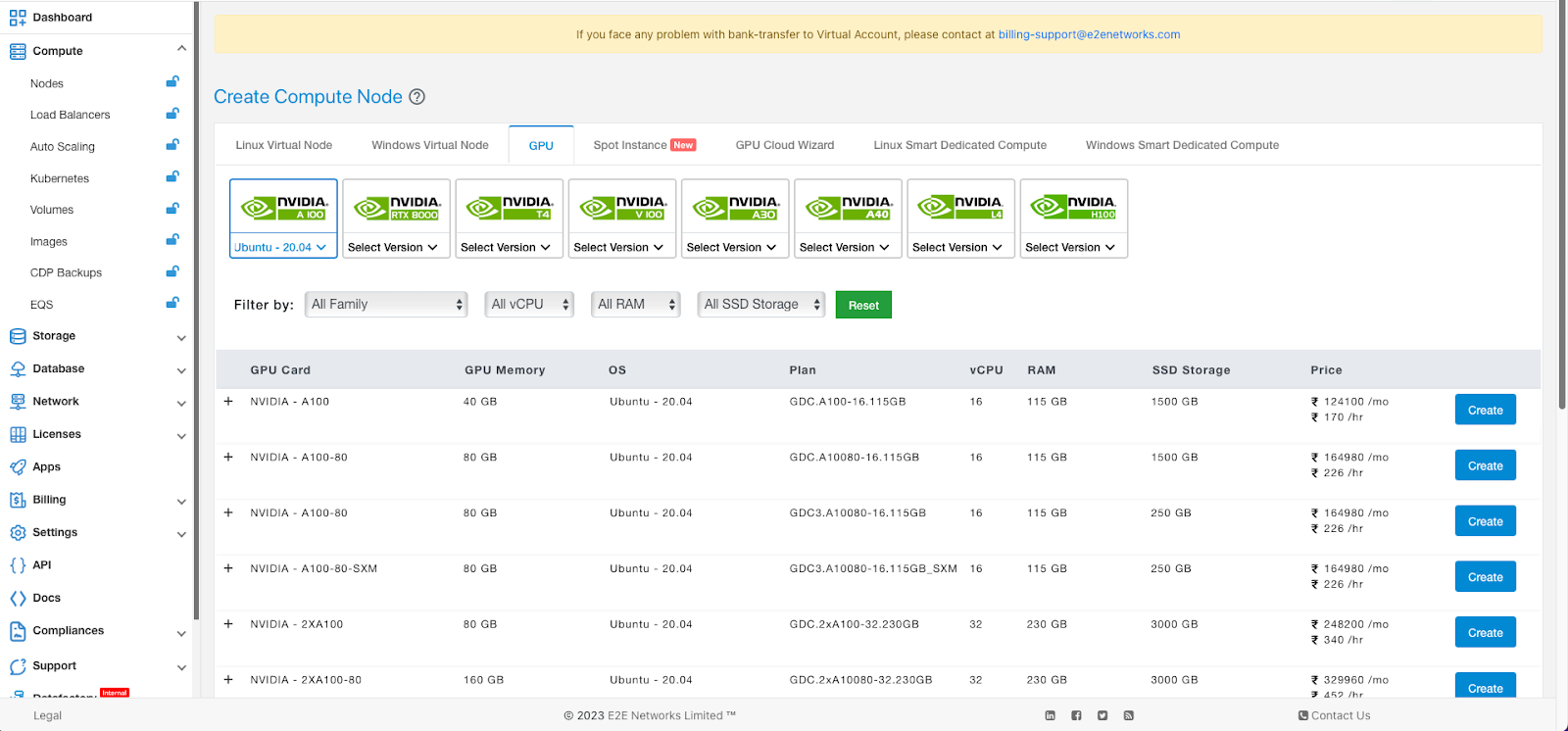Switch to Spot Instance tab

(x=645, y=145)
